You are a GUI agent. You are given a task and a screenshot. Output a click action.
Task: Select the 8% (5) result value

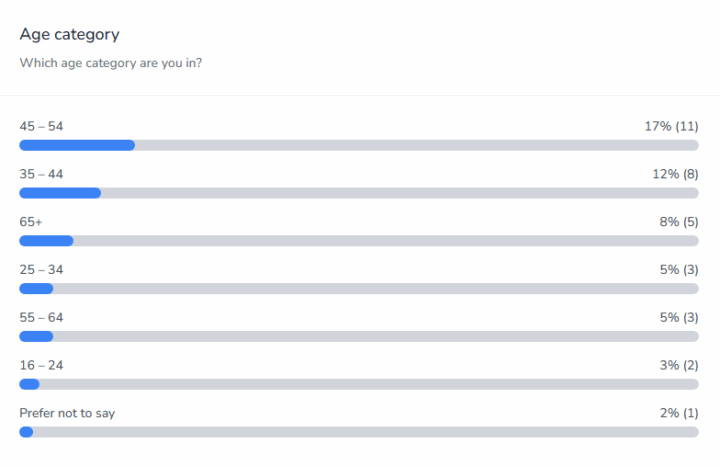pyautogui.click(x=678, y=222)
